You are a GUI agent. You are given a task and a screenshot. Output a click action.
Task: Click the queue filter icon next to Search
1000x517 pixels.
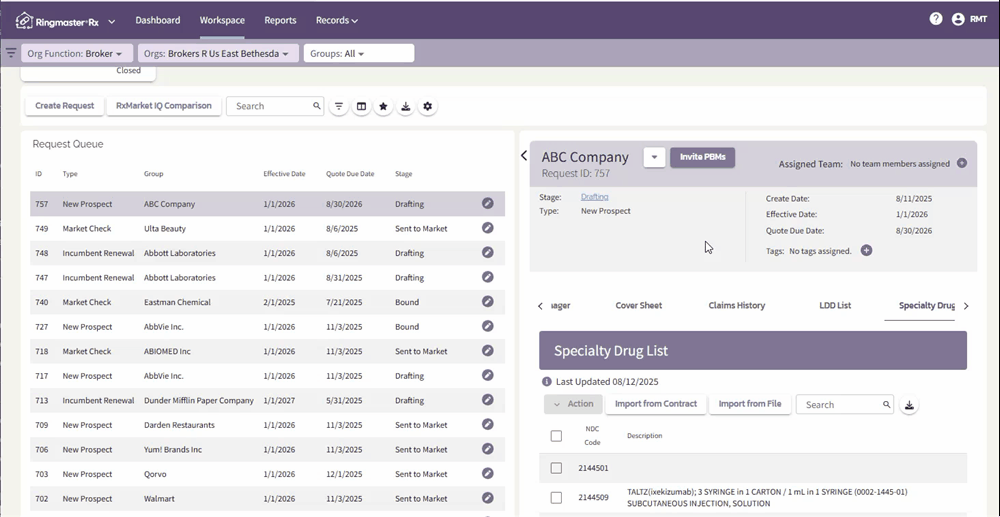coord(339,106)
